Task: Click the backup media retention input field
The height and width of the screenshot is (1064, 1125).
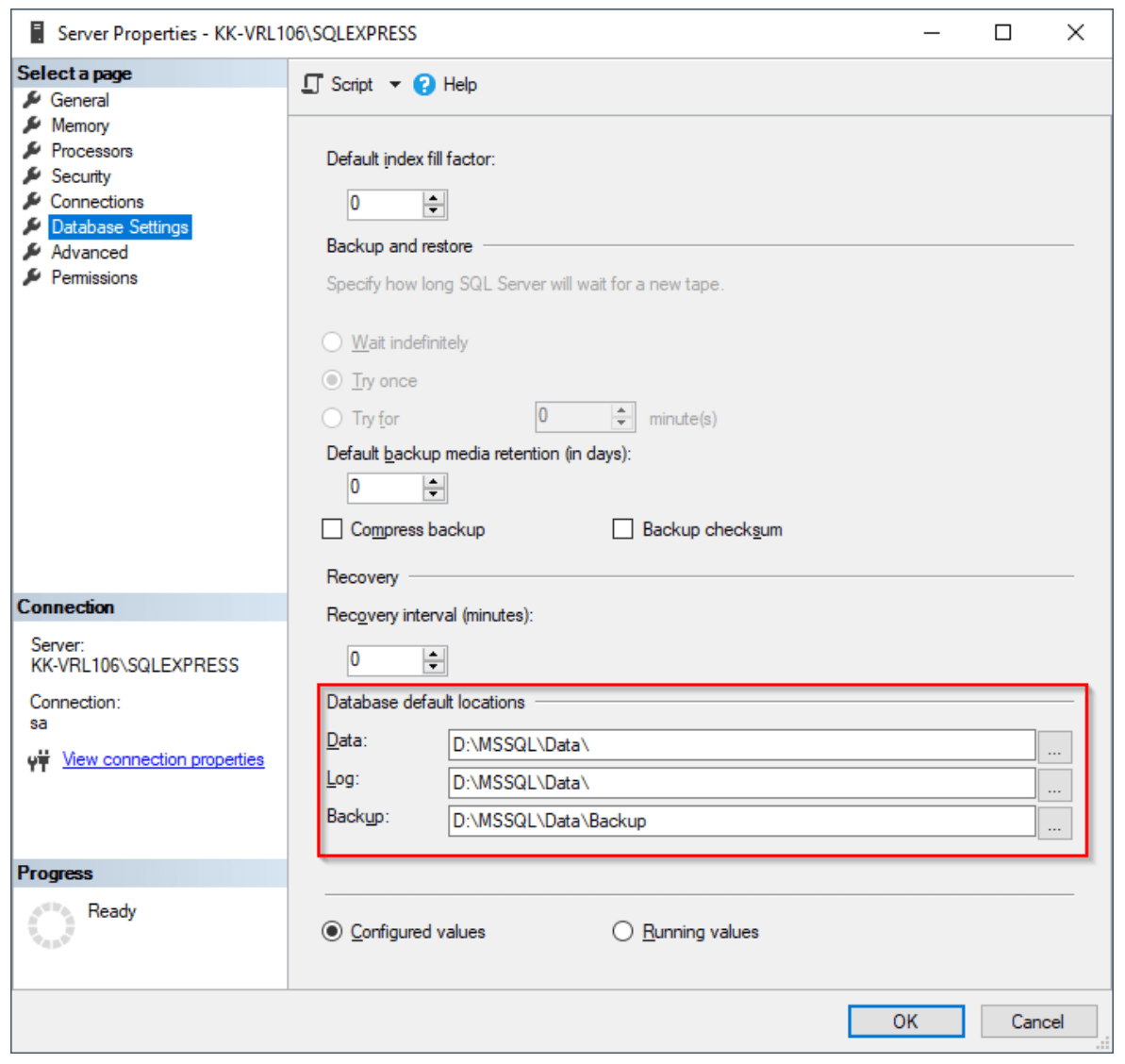Action: tap(386, 488)
